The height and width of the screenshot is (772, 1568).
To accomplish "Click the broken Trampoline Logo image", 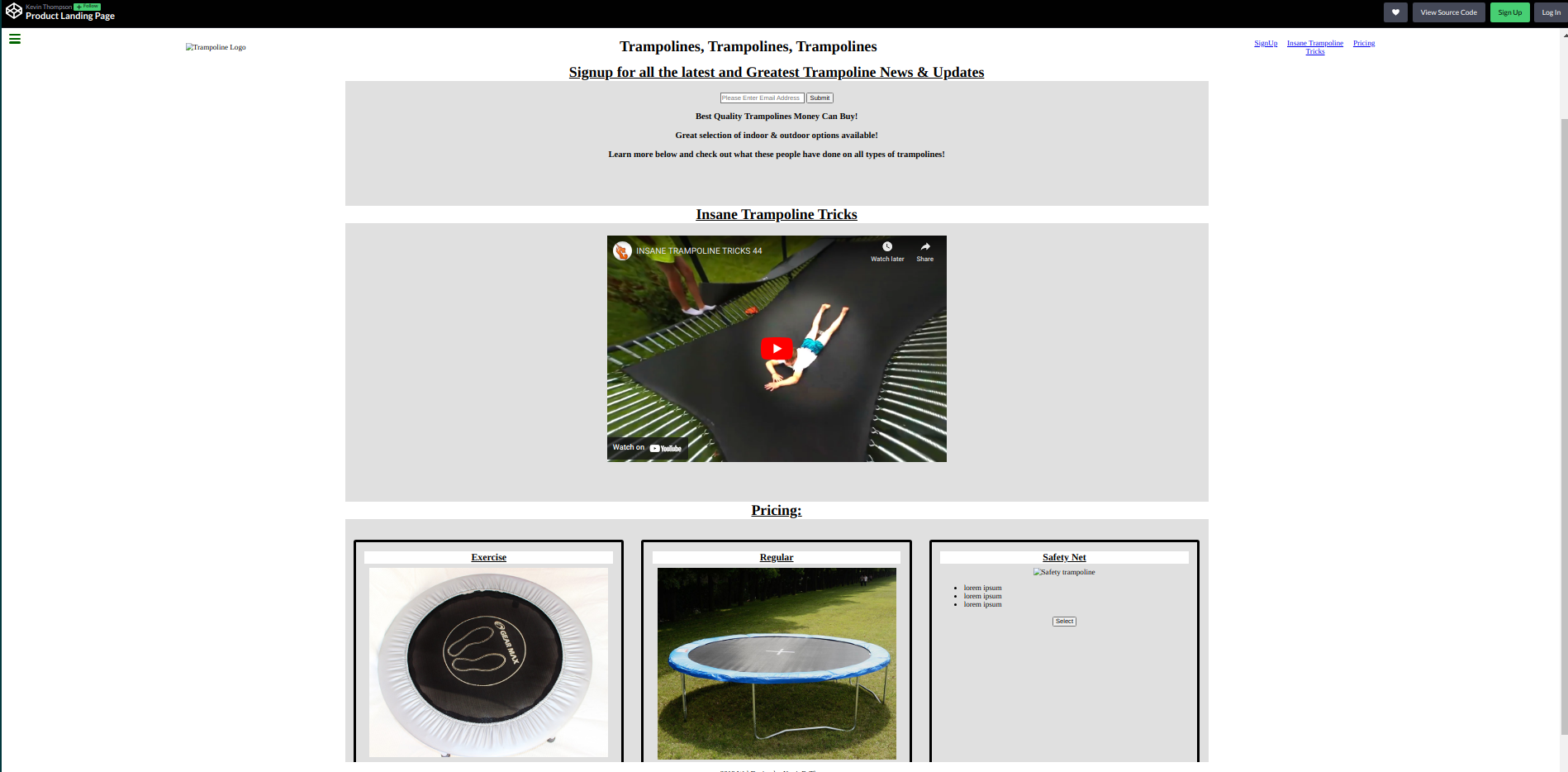I will (216, 47).
